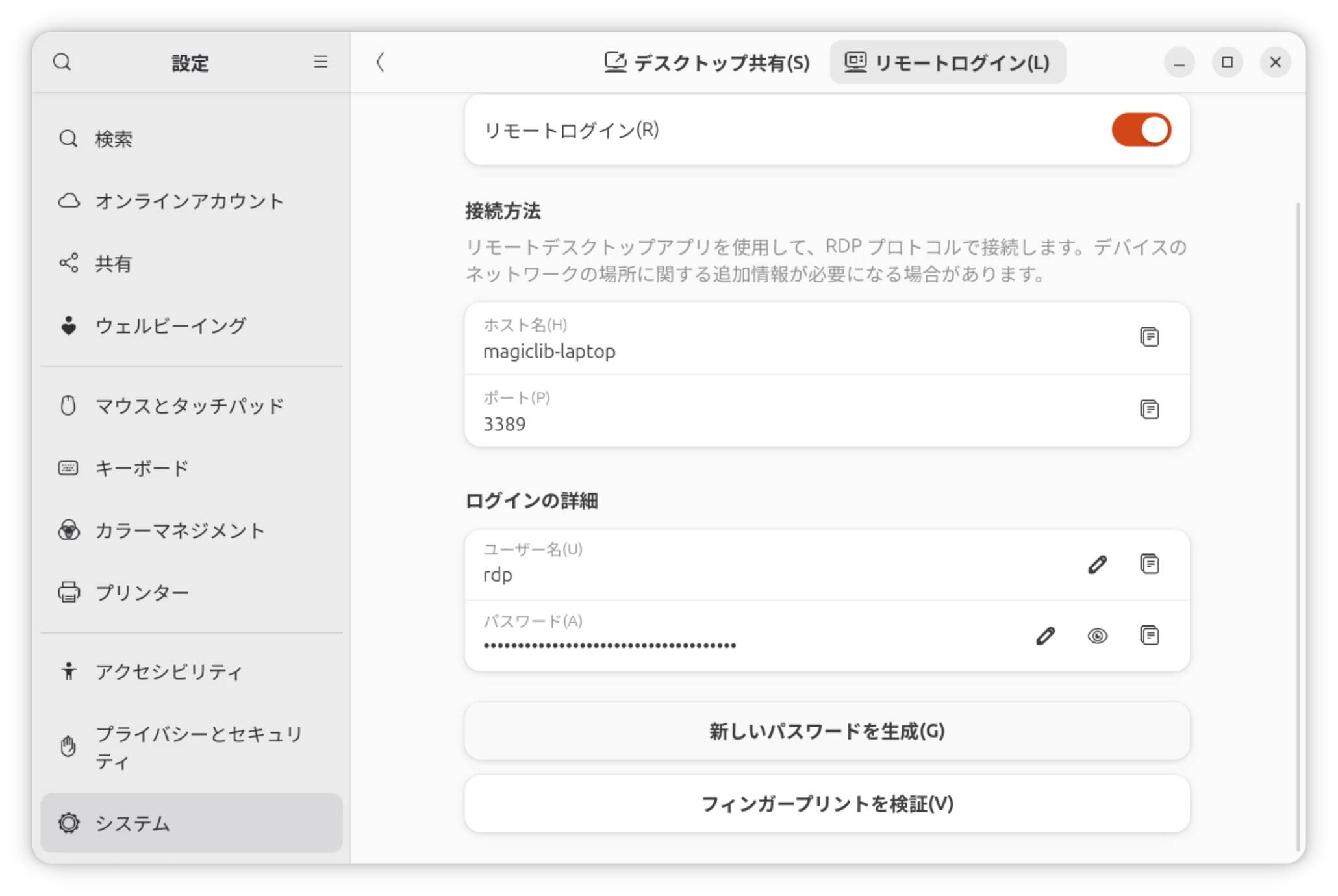Go back using the left chevron
Image resolution: width=1338 pixels, height=896 pixels.
381,62
